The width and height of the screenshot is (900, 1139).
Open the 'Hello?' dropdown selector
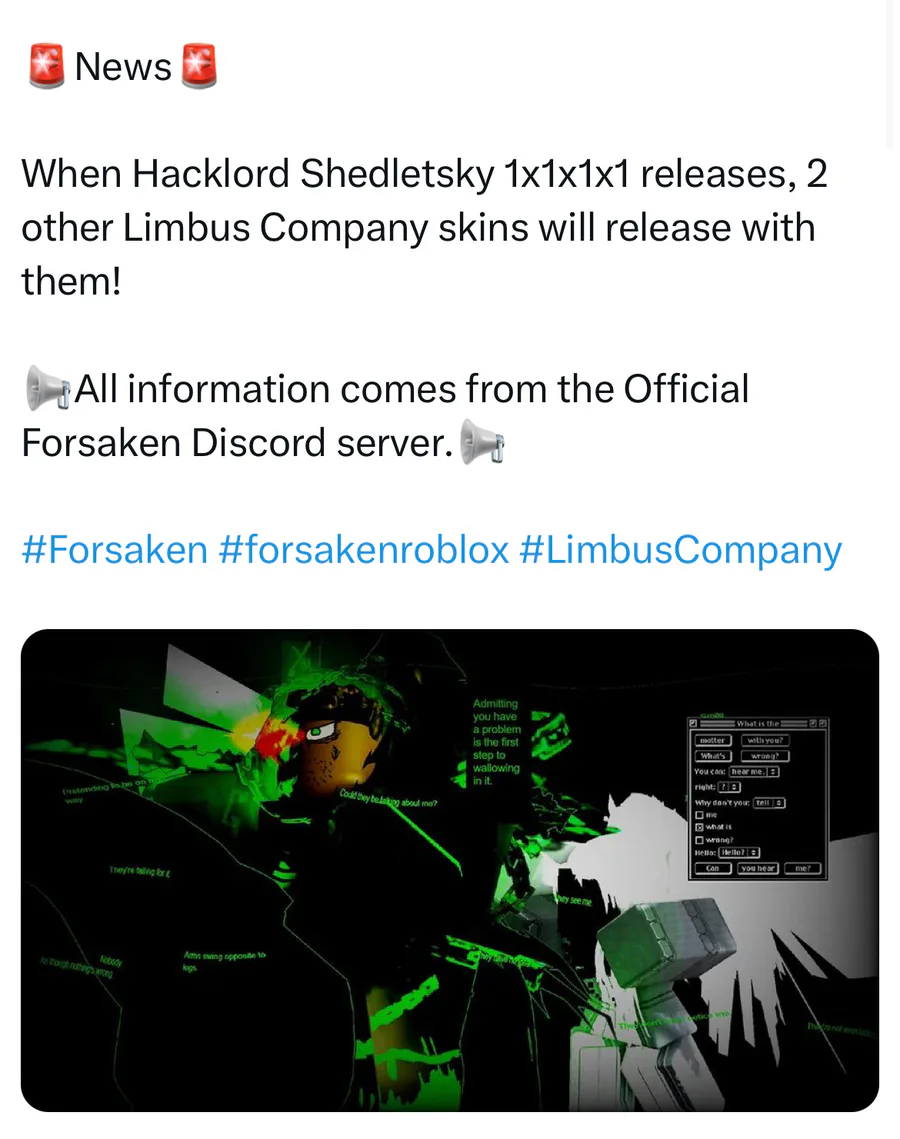[739, 852]
